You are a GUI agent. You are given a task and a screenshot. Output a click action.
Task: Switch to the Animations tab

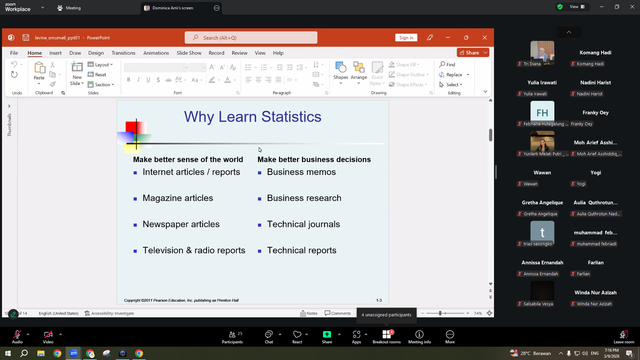click(x=156, y=53)
